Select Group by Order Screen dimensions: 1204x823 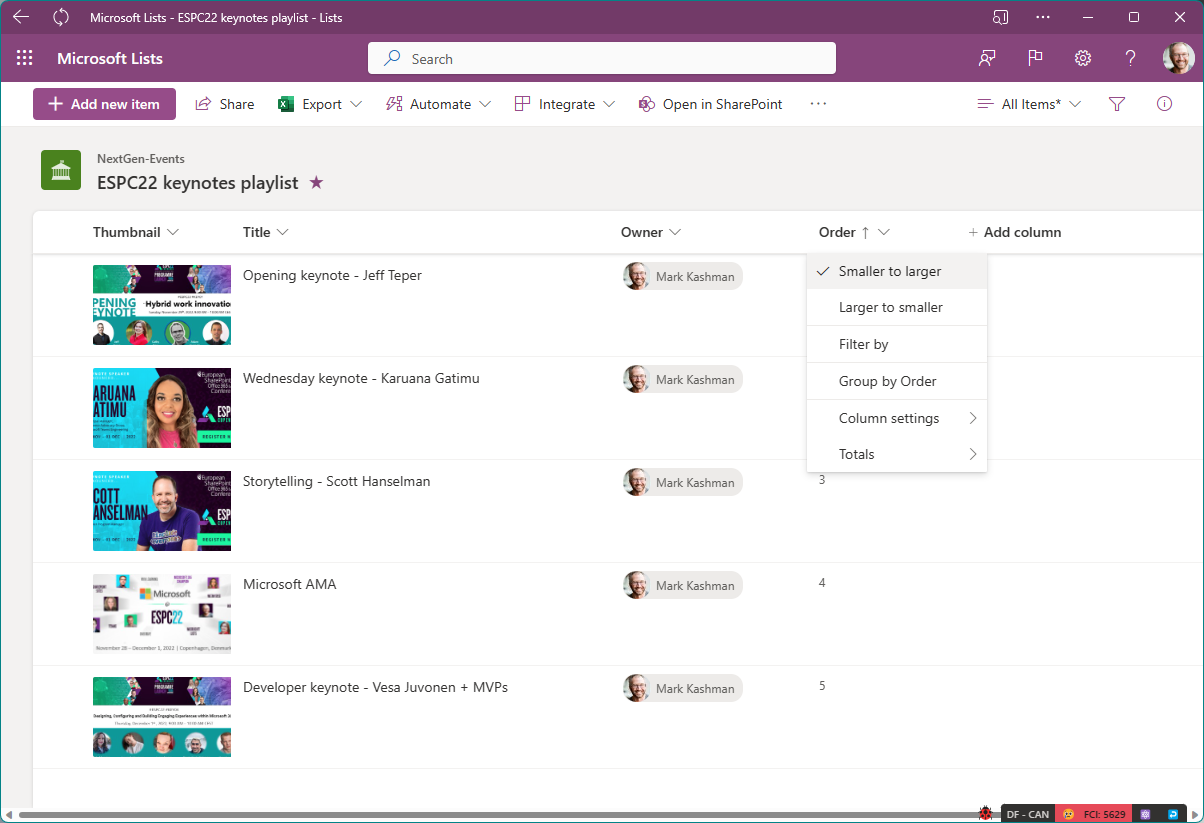click(x=885, y=380)
